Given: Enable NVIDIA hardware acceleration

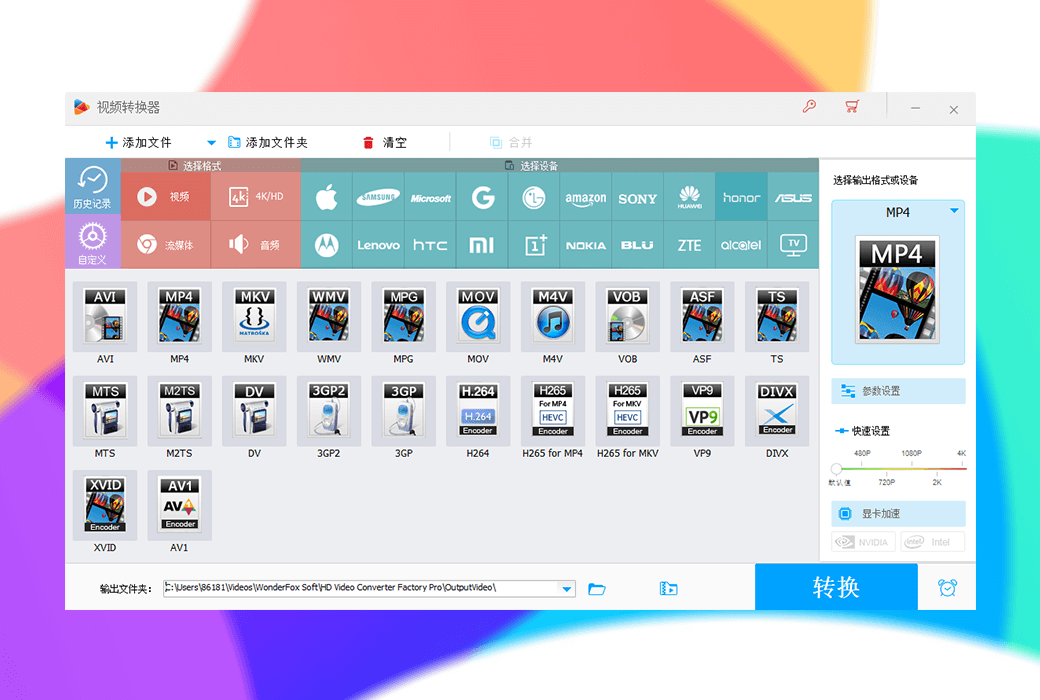Looking at the screenshot, I should pos(861,541).
